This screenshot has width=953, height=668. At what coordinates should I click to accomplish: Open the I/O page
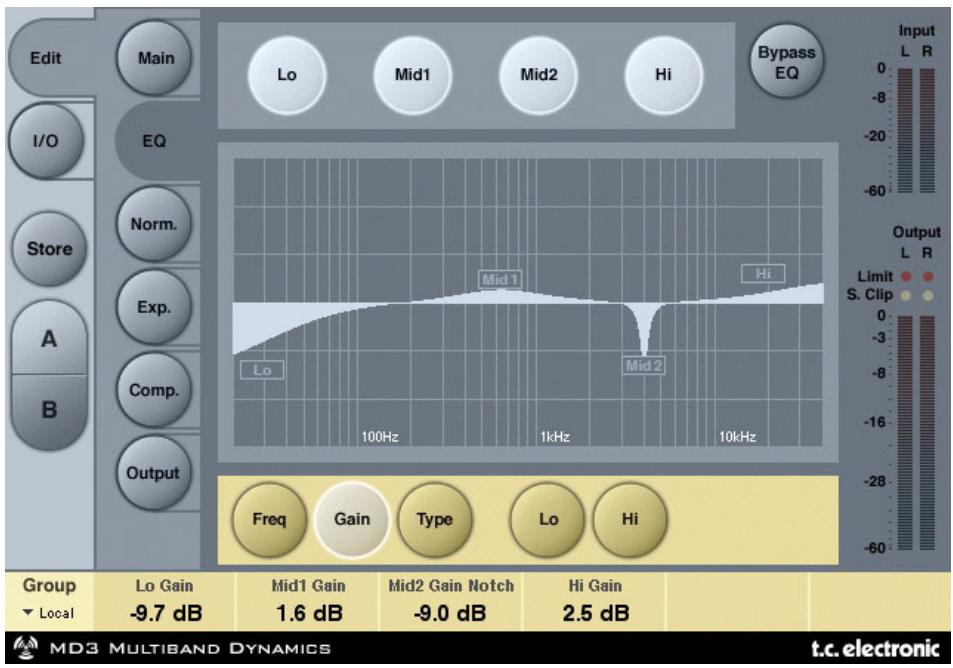pyautogui.click(x=46, y=140)
